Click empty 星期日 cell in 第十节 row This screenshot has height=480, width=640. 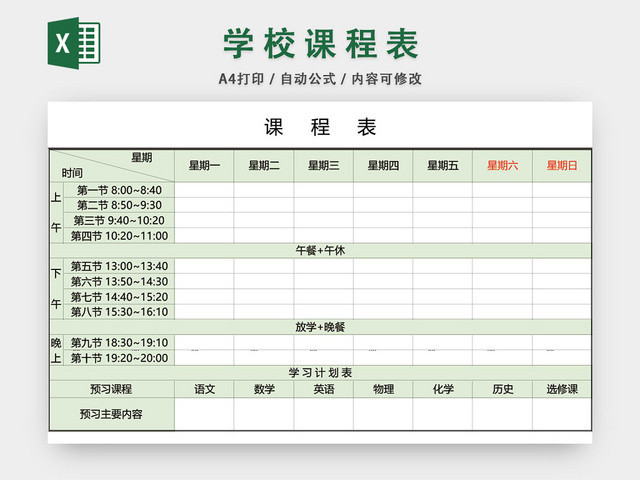562,358
